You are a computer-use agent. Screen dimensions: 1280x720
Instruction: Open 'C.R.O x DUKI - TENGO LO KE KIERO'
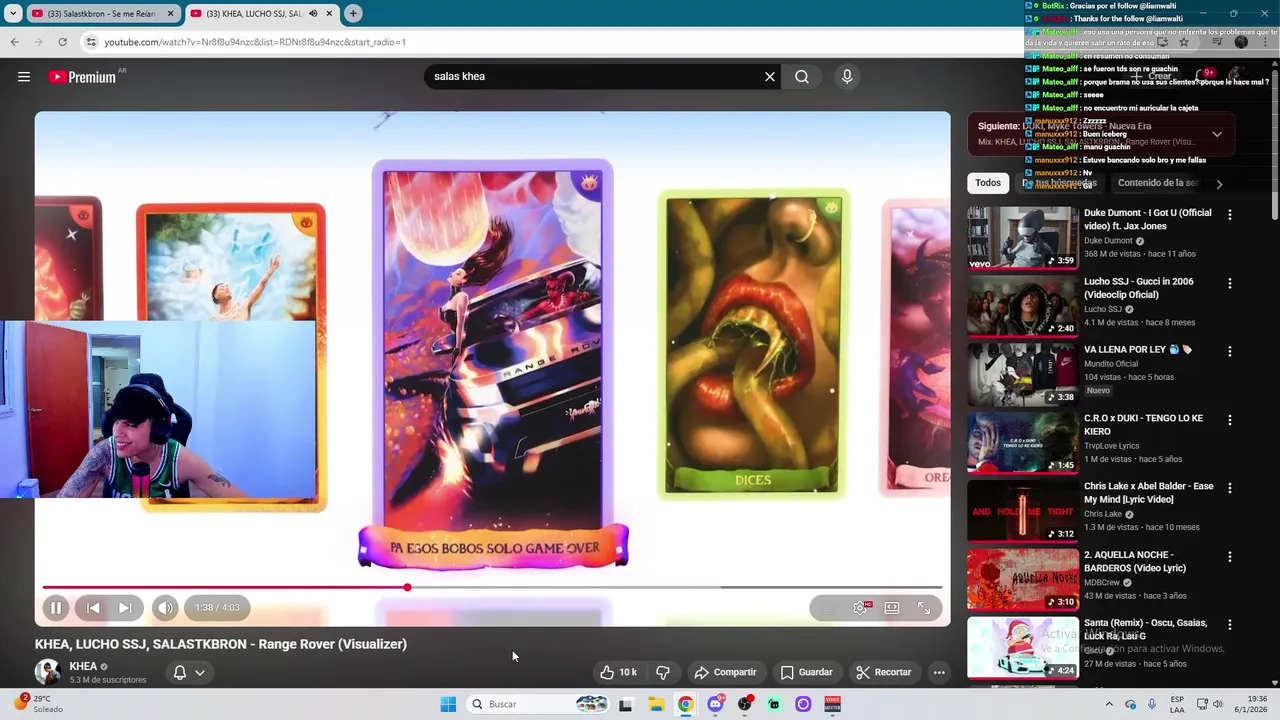coord(1143,425)
